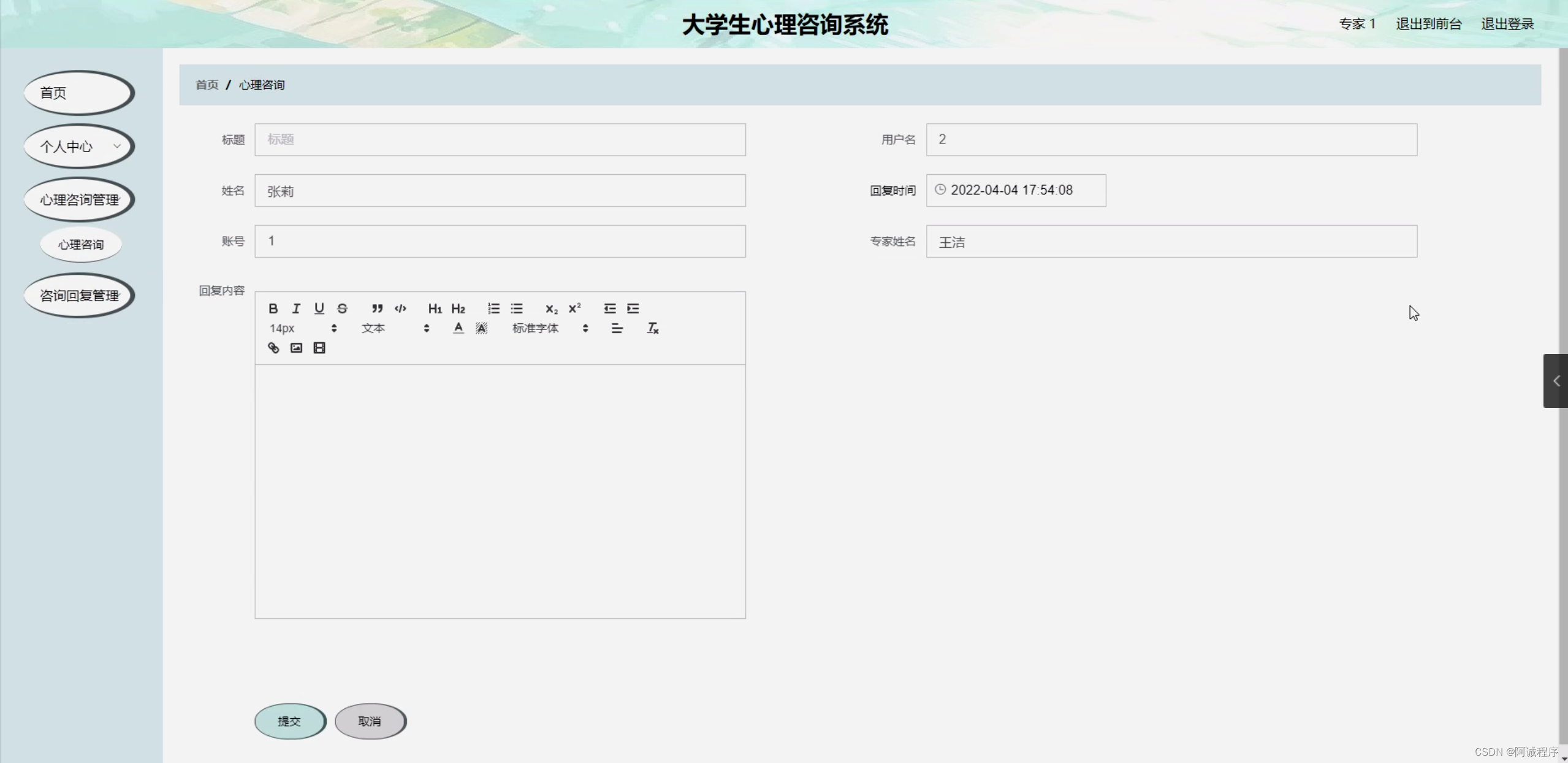
Task: Open 咨询回复管理 in the sidebar
Action: click(78, 296)
